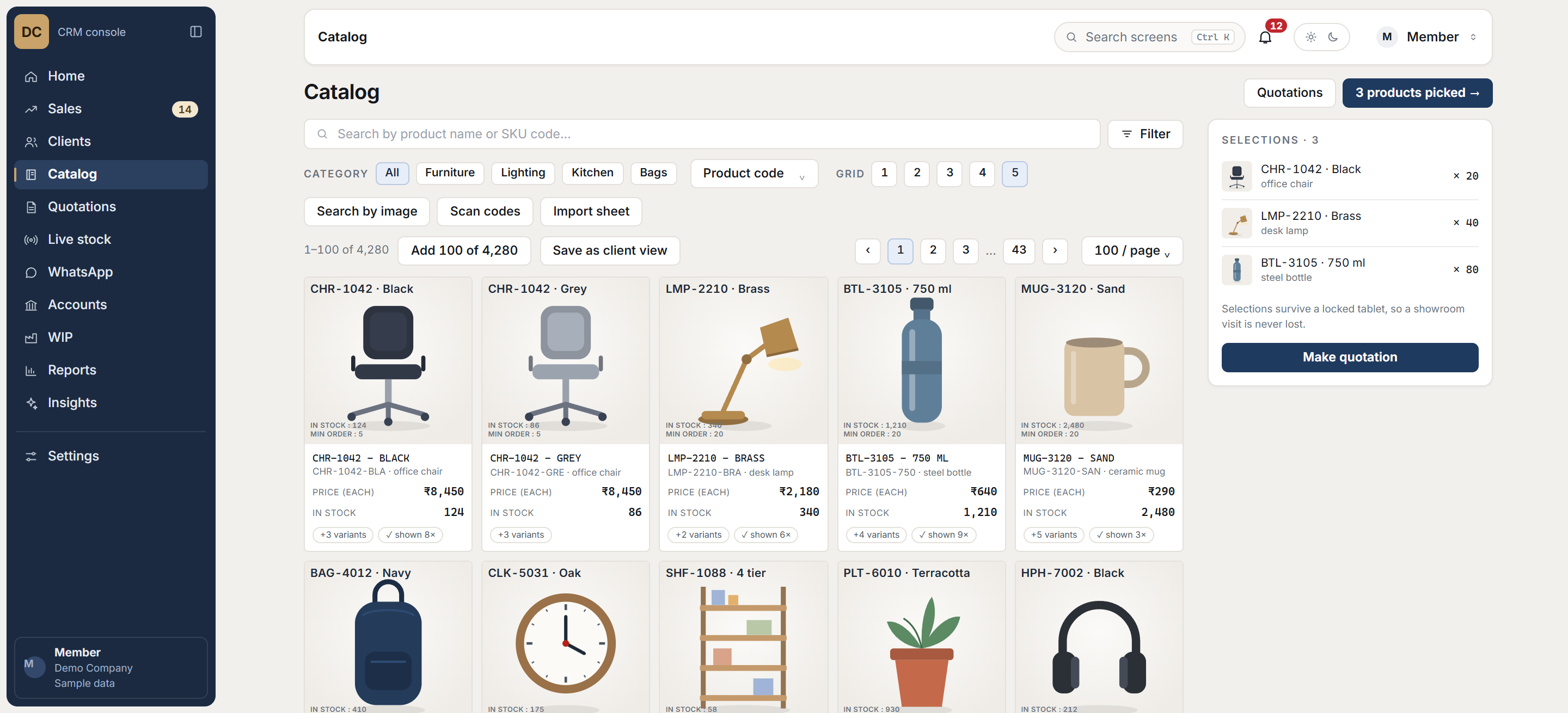
Task: Open the Accounts bank icon
Action: (31, 305)
